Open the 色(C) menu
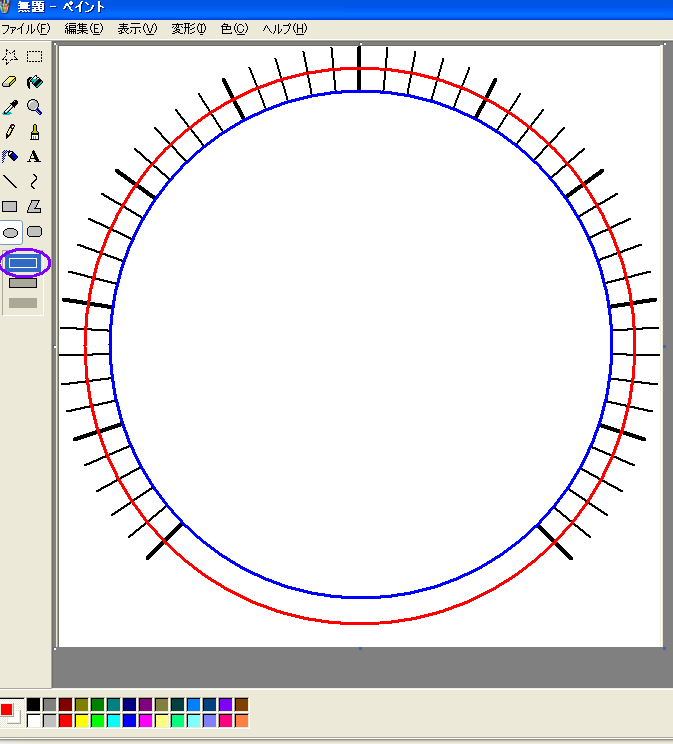The height and width of the screenshot is (744, 673). (234, 29)
